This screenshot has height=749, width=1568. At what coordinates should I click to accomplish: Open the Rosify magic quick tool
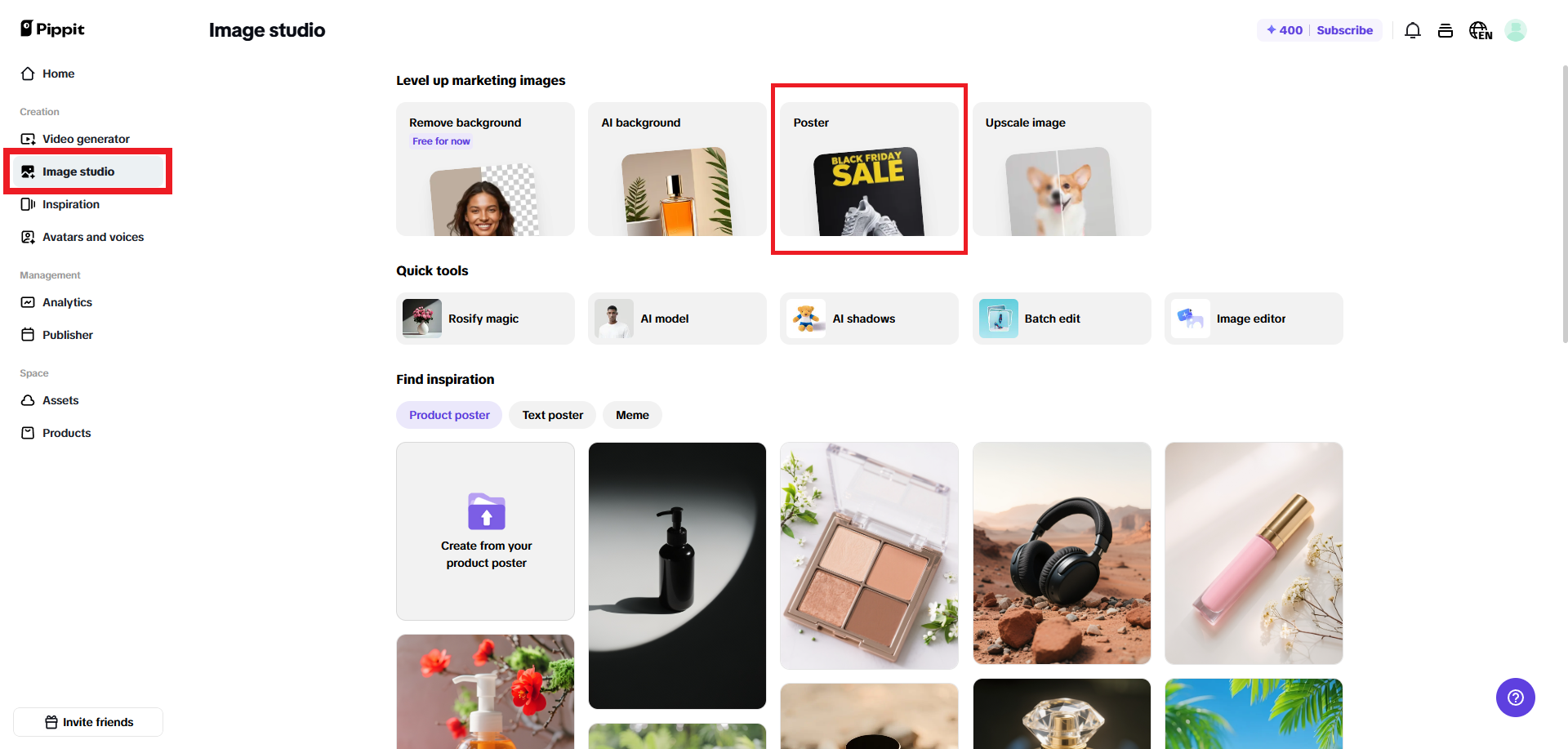pos(483,319)
